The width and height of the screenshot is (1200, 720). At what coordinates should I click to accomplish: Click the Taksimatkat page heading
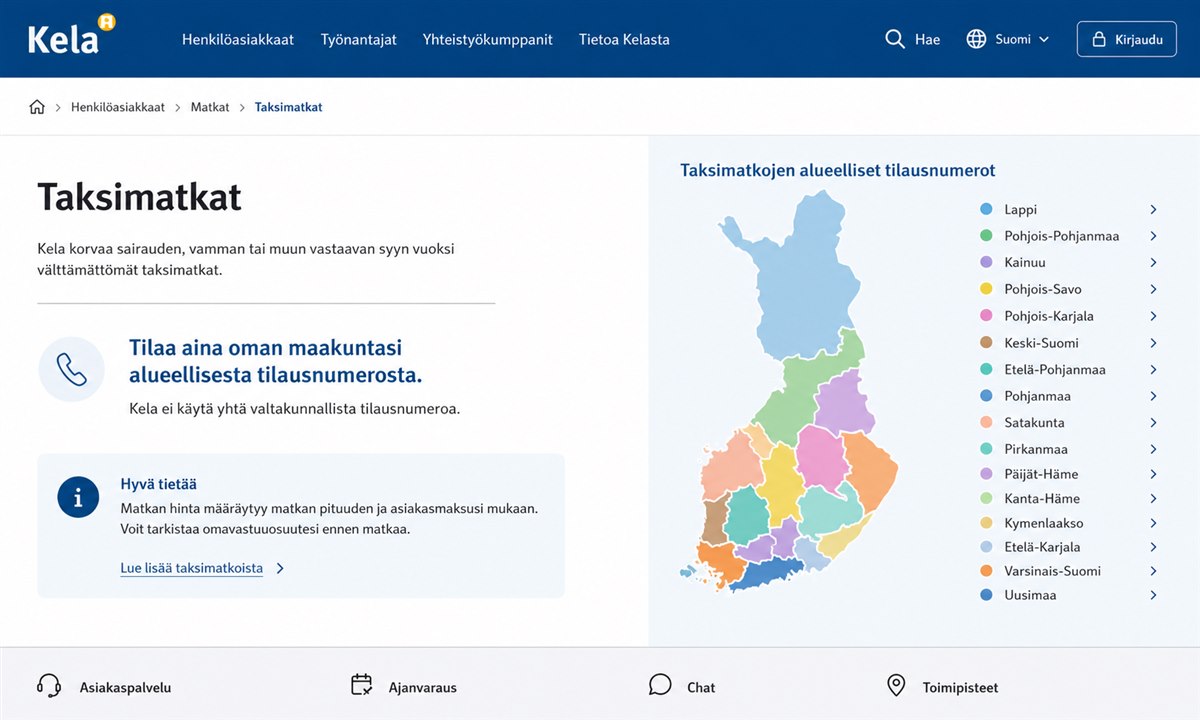tap(139, 197)
